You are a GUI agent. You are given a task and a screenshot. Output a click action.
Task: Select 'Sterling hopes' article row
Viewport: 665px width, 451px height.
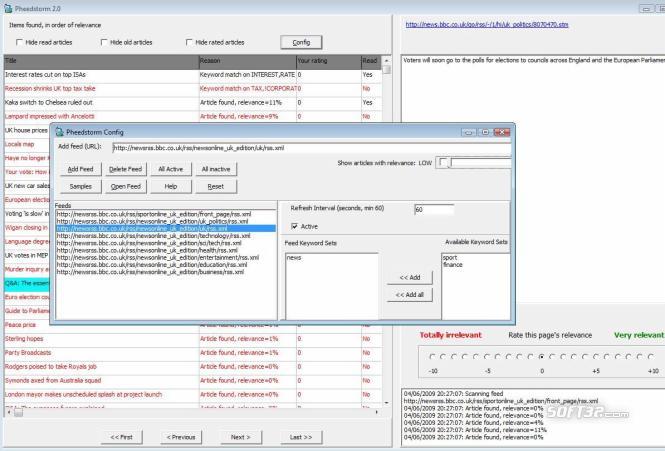(x=193, y=339)
